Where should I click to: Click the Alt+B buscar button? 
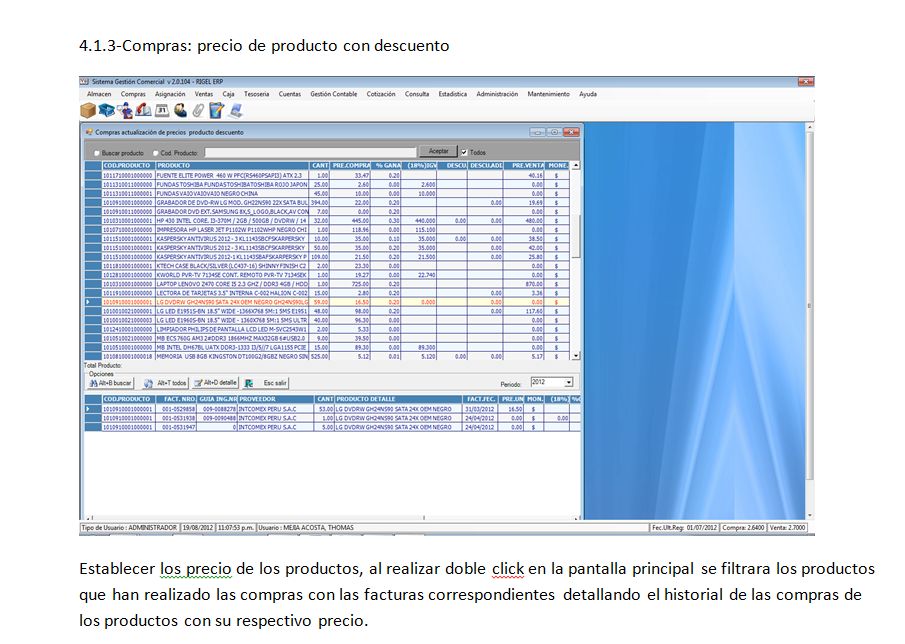tap(110, 383)
